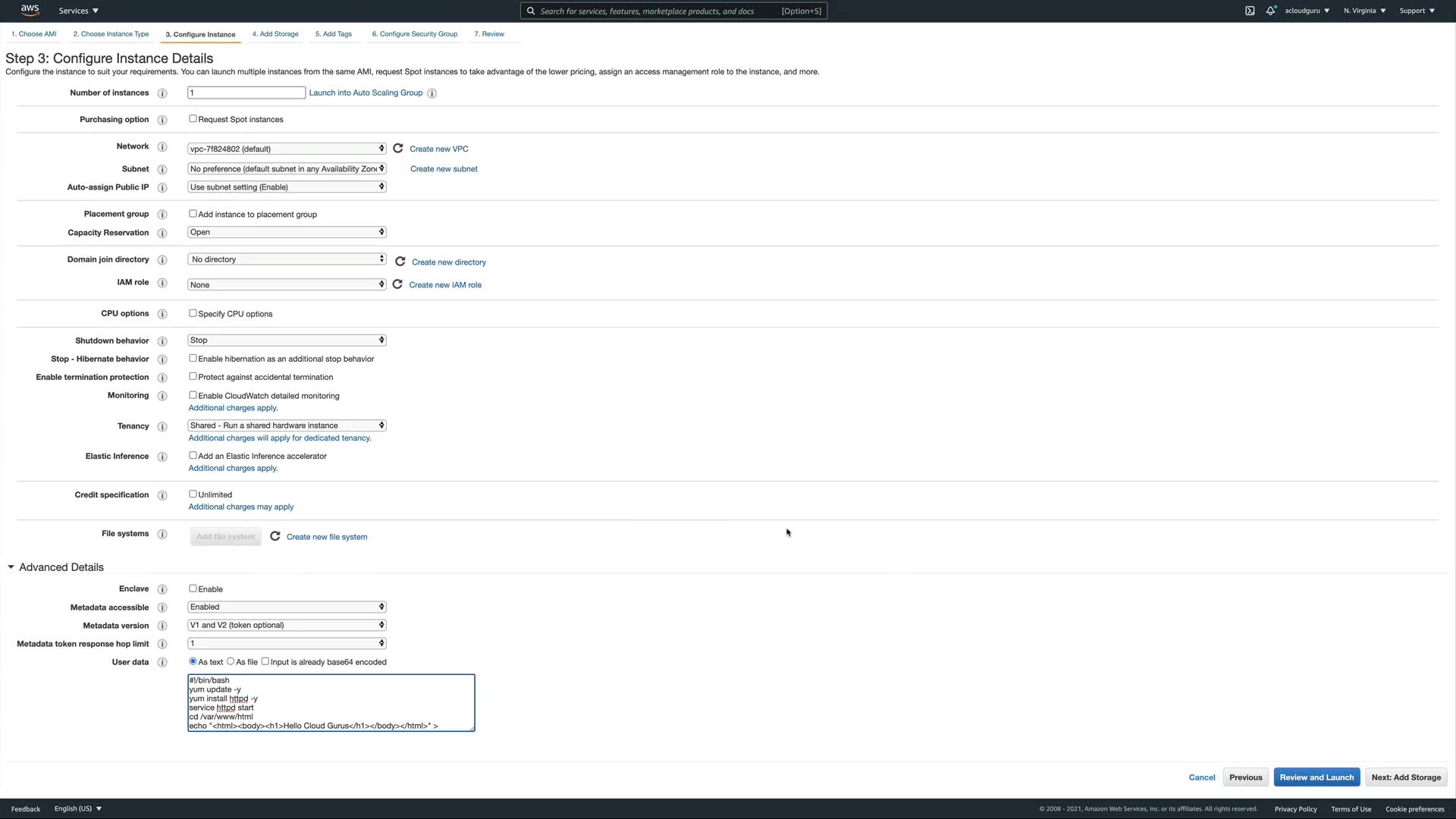Enable CloudWatch detailed monitoring checkbox
Image resolution: width=1456 pixels, height=819 pixels.
[193, 395]
